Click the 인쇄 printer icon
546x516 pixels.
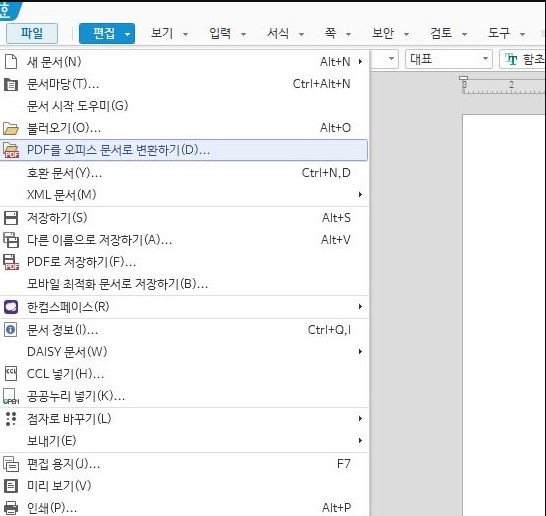point(11,508)
